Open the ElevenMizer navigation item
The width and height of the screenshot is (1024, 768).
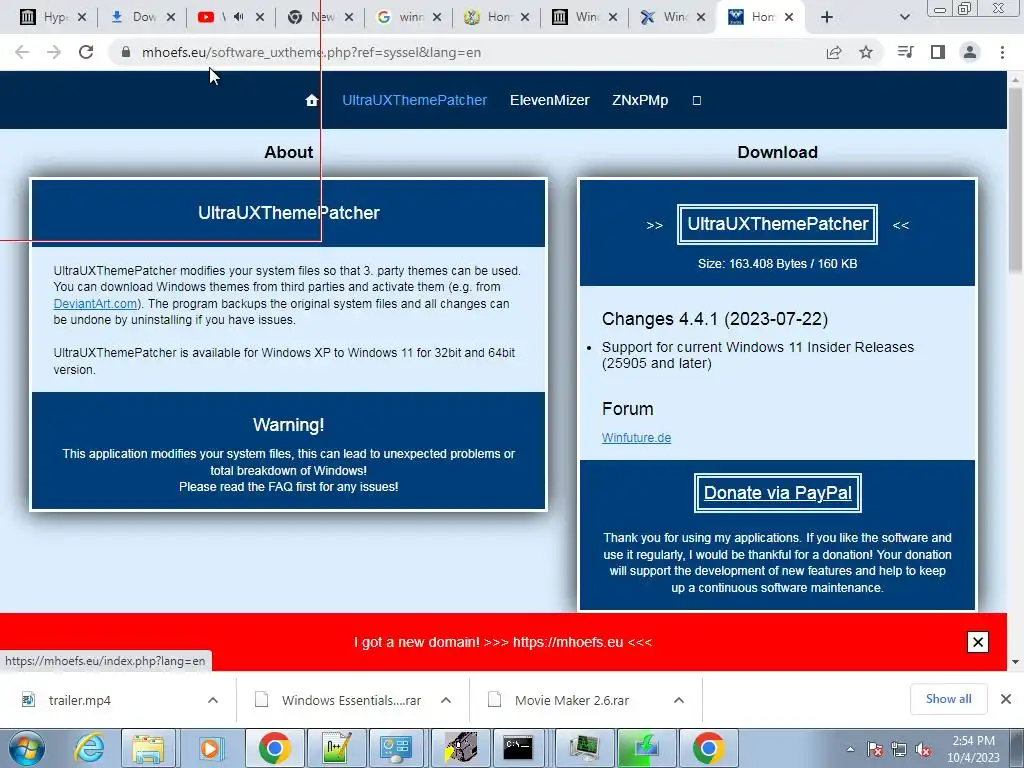[549, 100]
